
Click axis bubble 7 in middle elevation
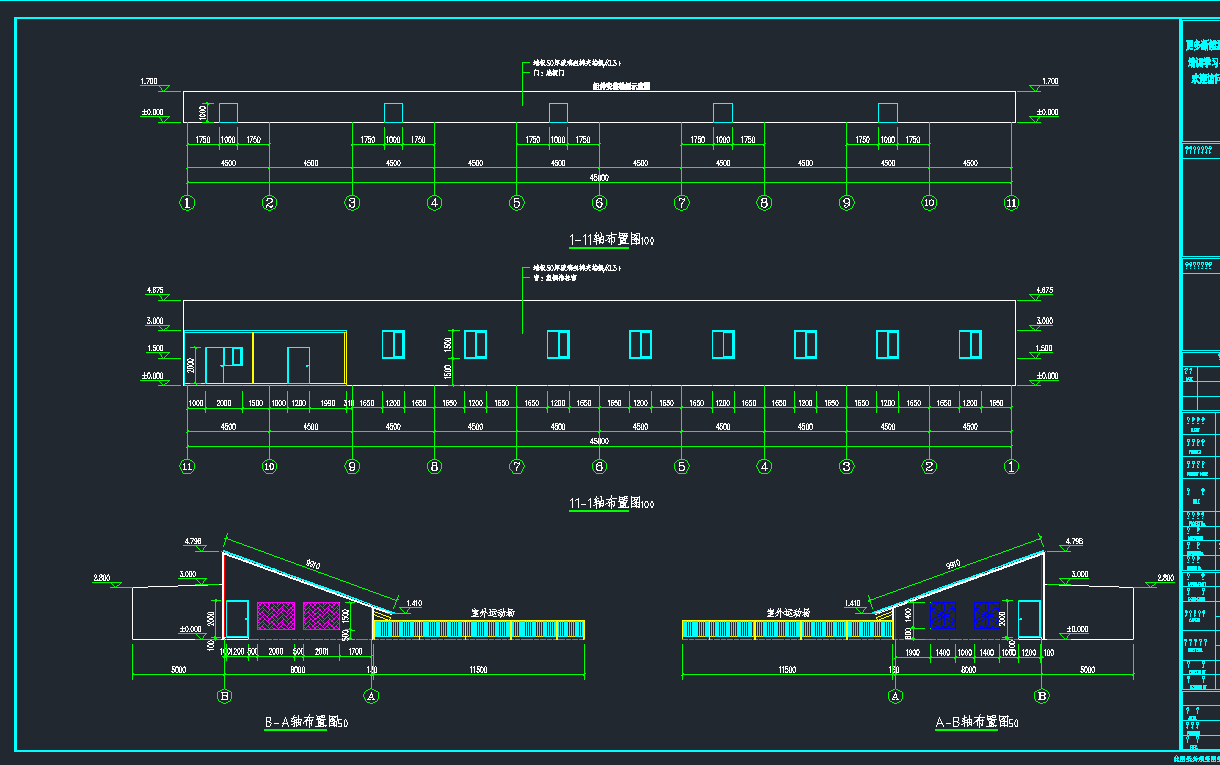click(517, 466)
